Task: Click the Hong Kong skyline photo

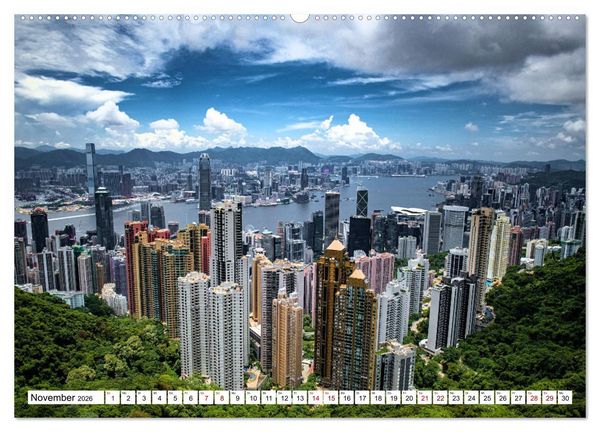Action: coord(300,216)
